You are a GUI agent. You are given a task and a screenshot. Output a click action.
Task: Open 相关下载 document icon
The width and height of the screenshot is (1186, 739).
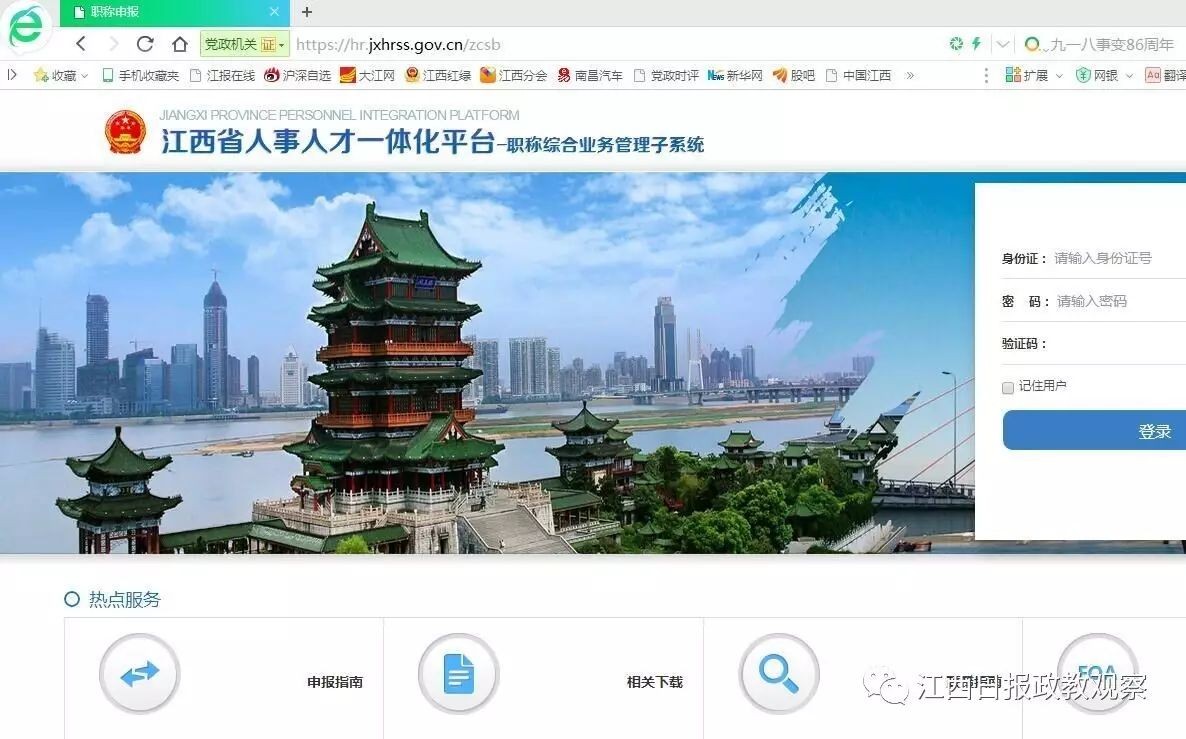(x=458, y=673)
